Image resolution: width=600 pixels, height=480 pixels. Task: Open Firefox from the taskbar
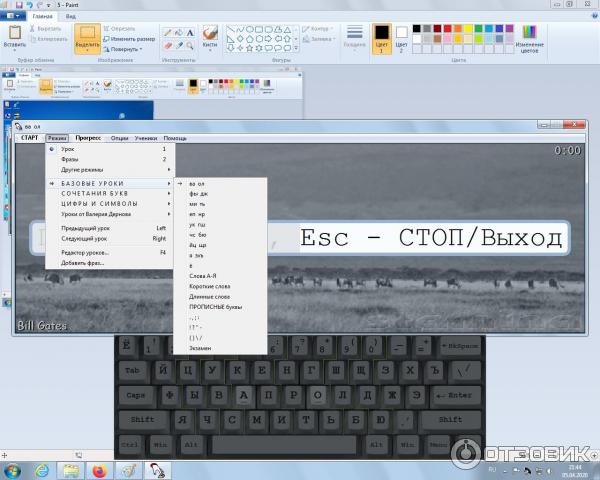coord(99,471)
